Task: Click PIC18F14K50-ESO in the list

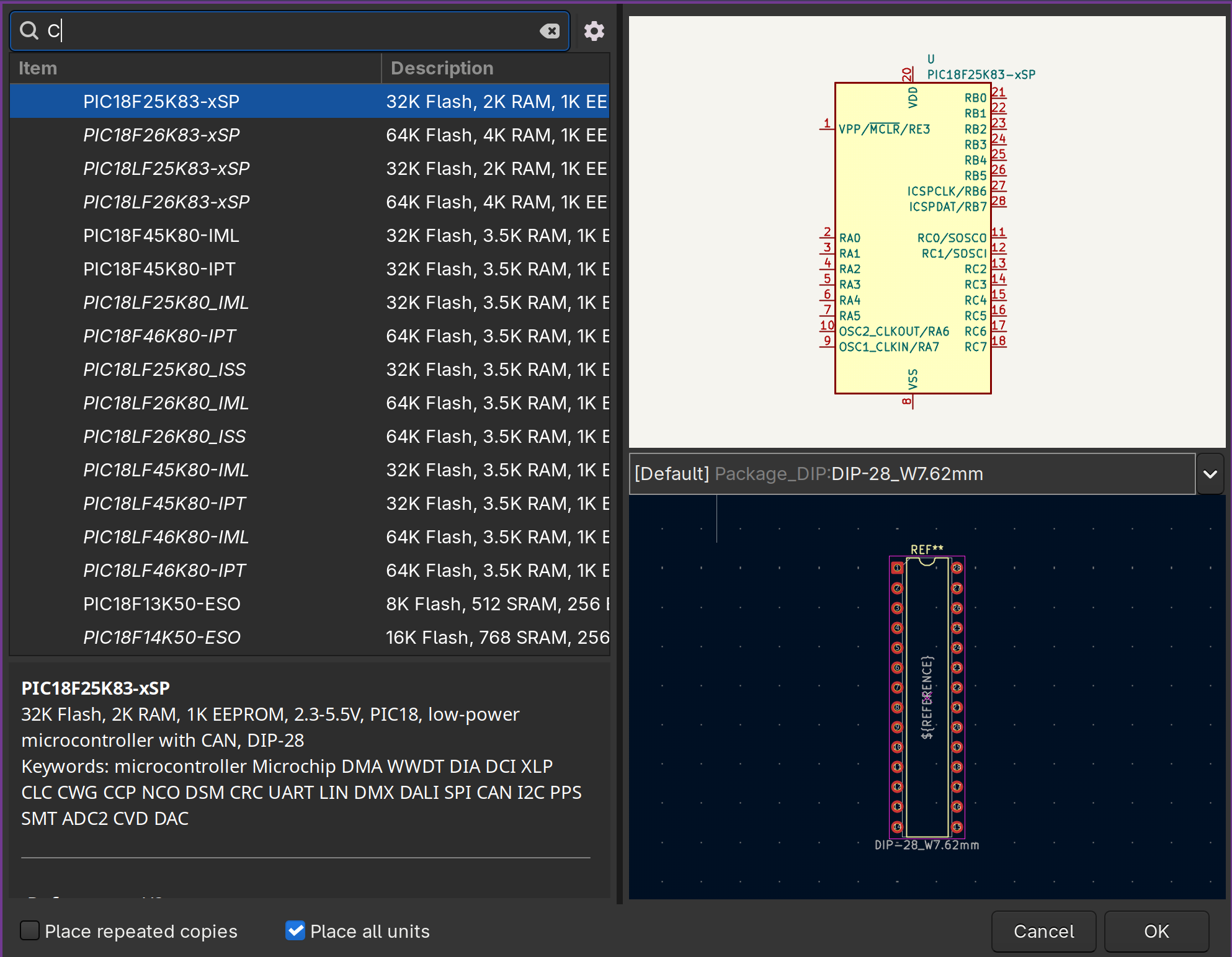Action: point(310,637)
